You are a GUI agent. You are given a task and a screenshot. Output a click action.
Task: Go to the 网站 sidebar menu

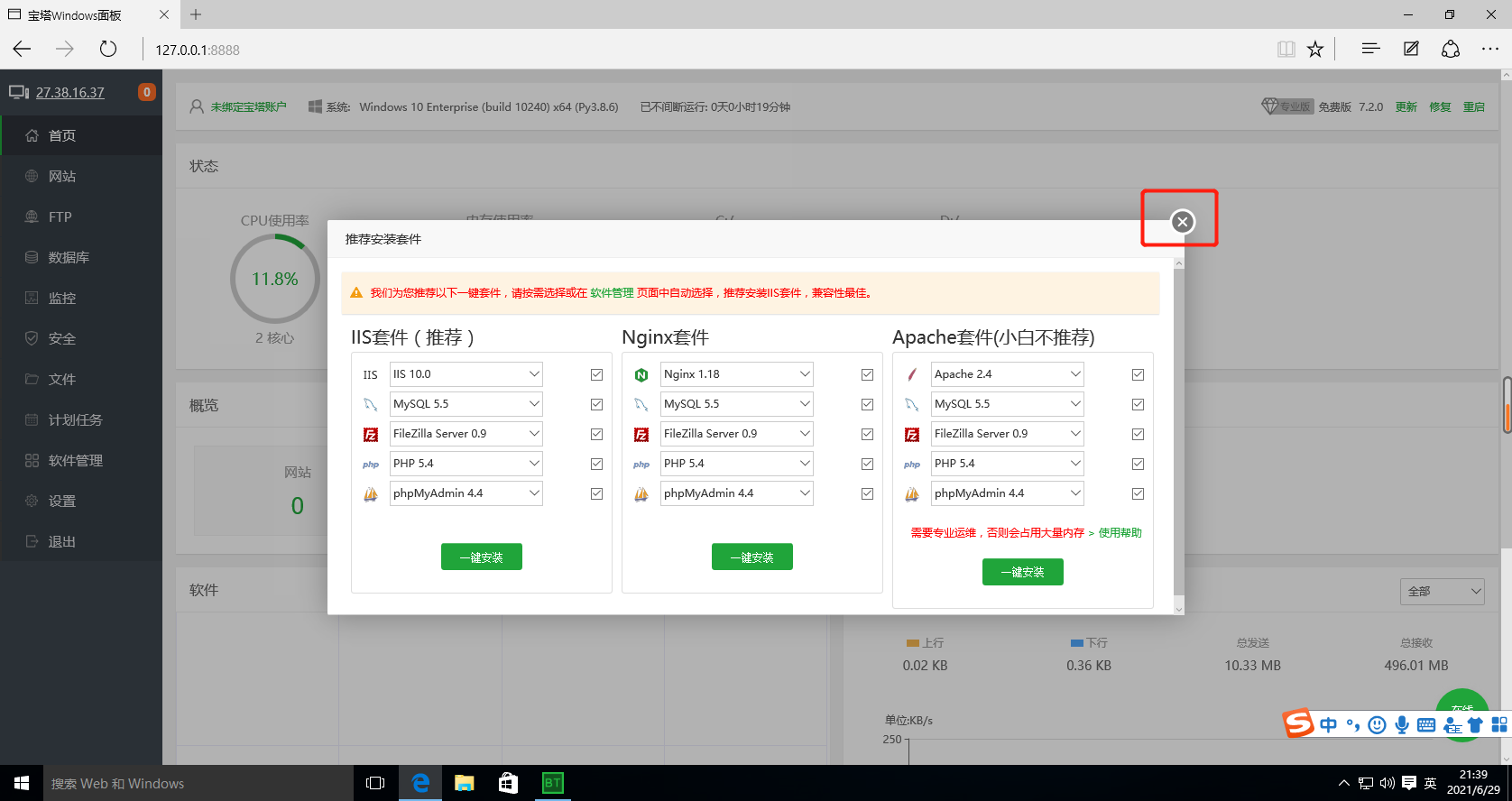pyautogui.click(x=81, y=176)
